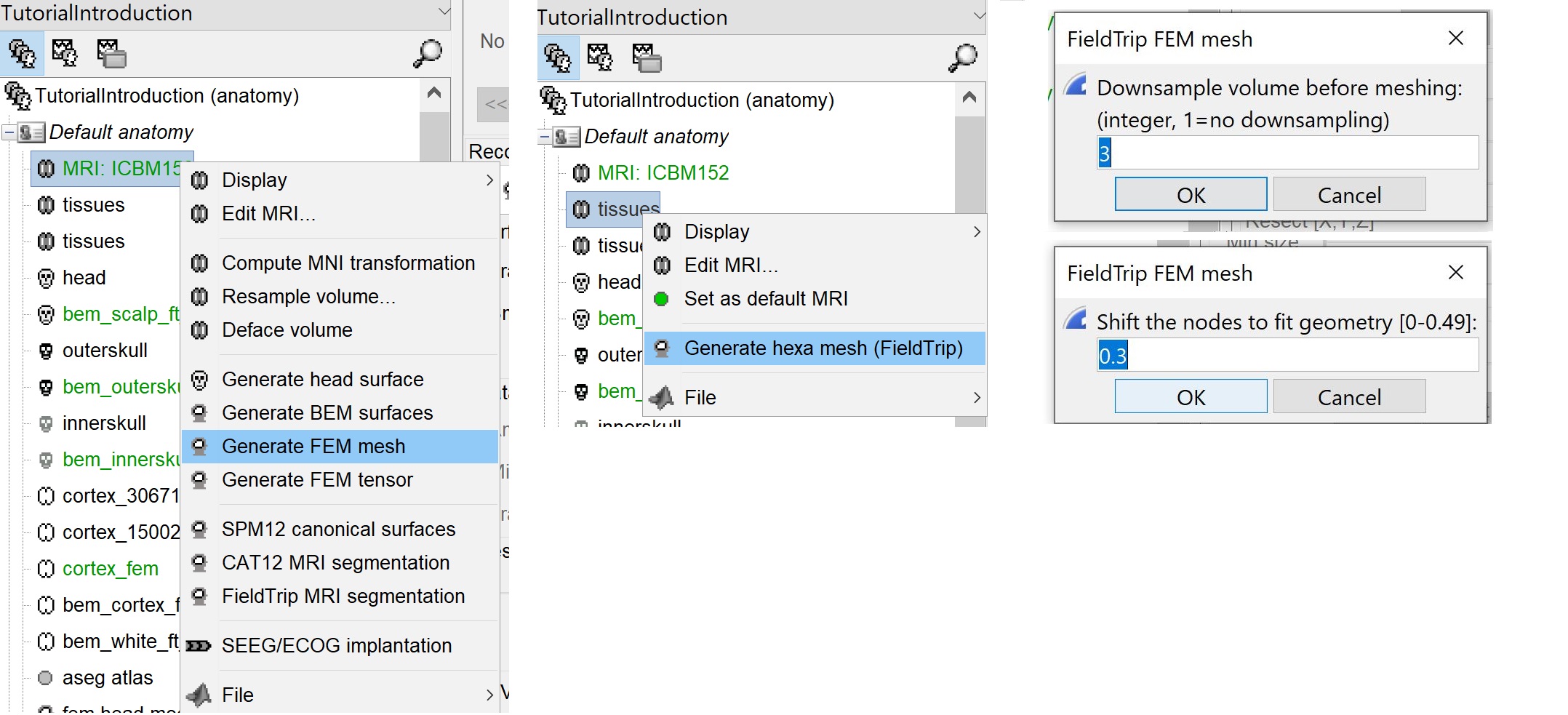
Task: Click the downsample value field containing 3
Action: [x=1287, y=153]
